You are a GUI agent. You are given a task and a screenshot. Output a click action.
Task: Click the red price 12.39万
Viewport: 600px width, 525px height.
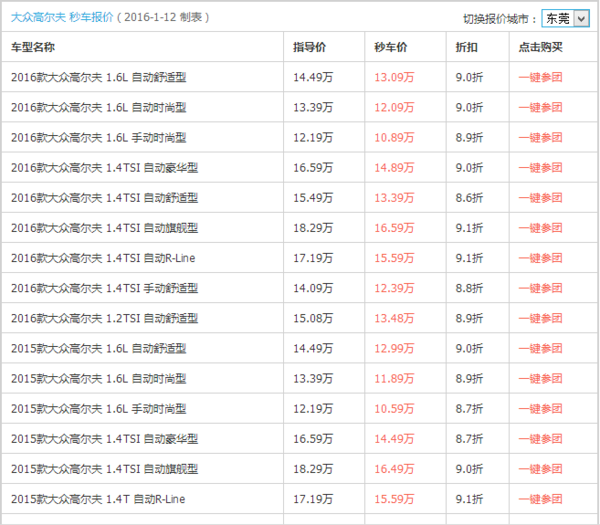(394, 288)
